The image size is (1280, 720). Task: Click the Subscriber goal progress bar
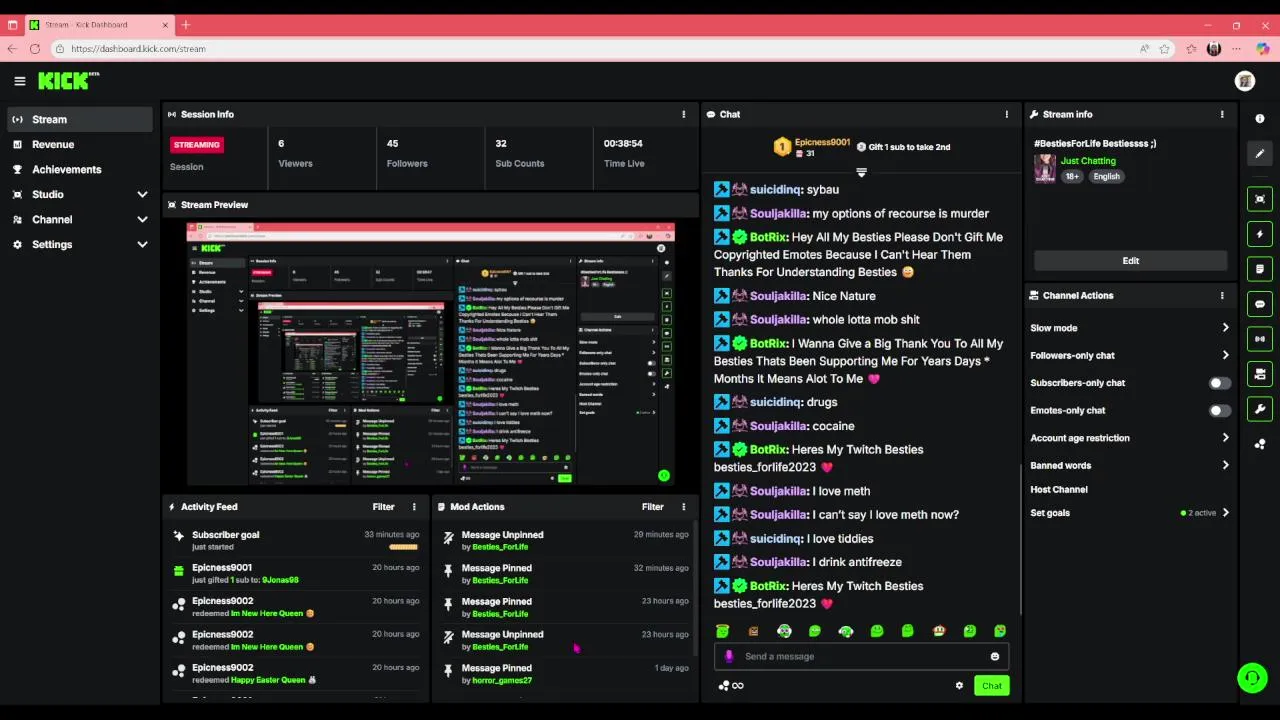click(403, 547)
